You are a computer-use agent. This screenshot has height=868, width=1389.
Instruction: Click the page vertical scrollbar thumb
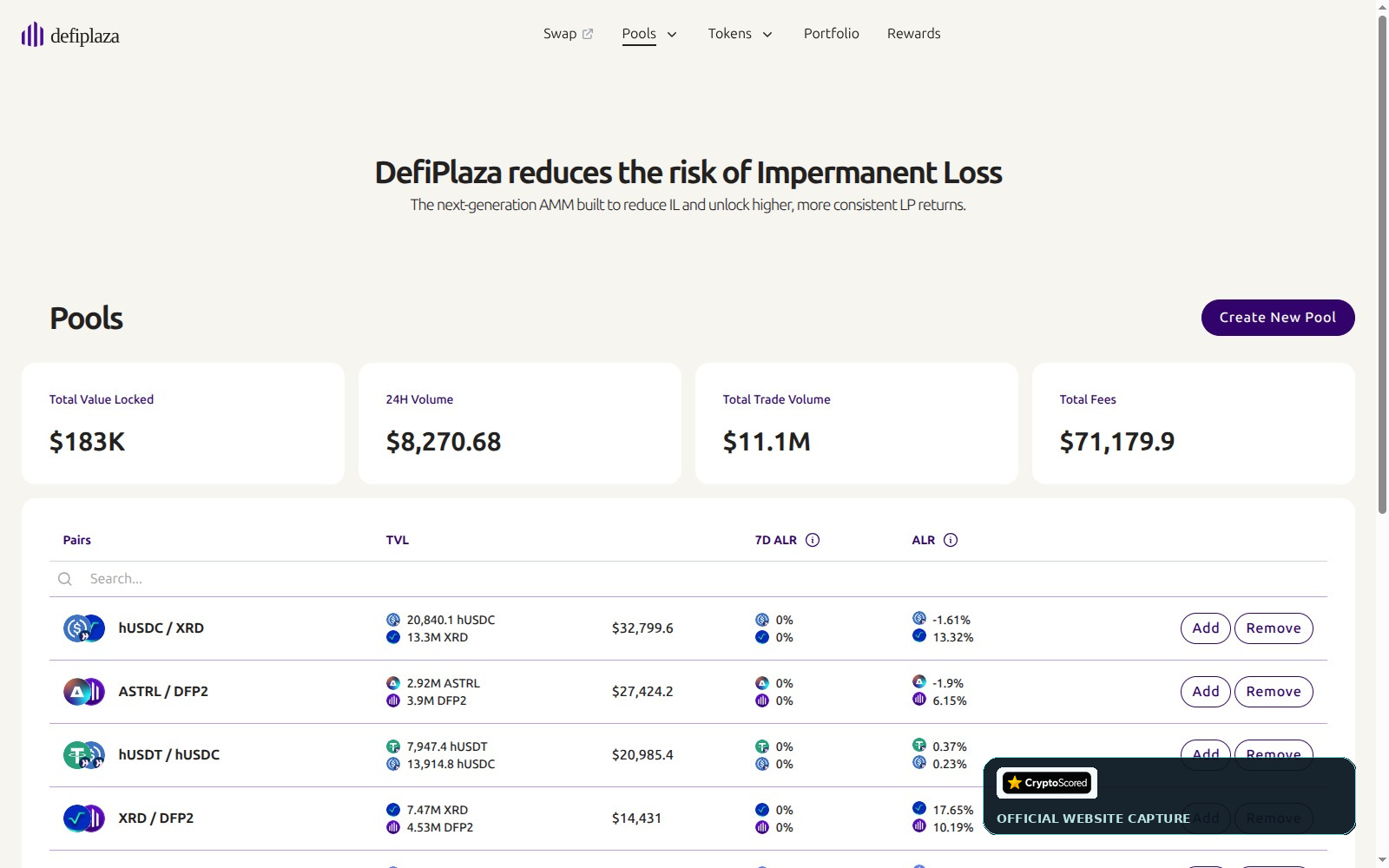(x=1382, y=265)
